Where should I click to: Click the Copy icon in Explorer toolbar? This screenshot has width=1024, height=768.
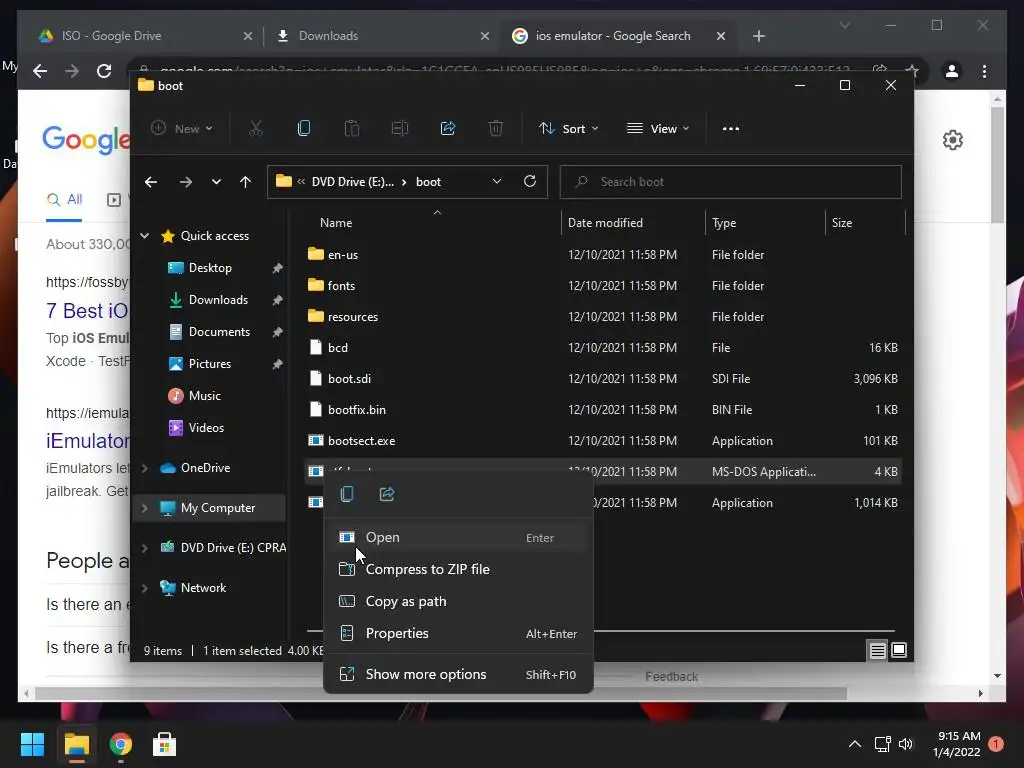(x=304, y=129)
